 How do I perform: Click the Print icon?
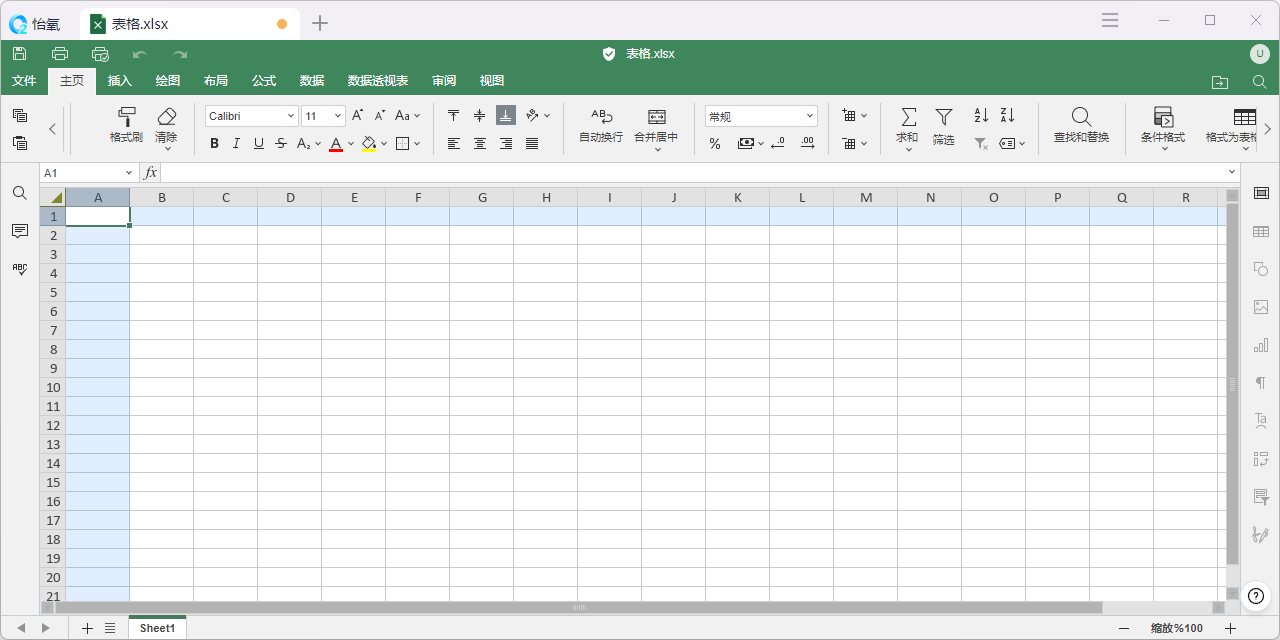coord(60,54)
